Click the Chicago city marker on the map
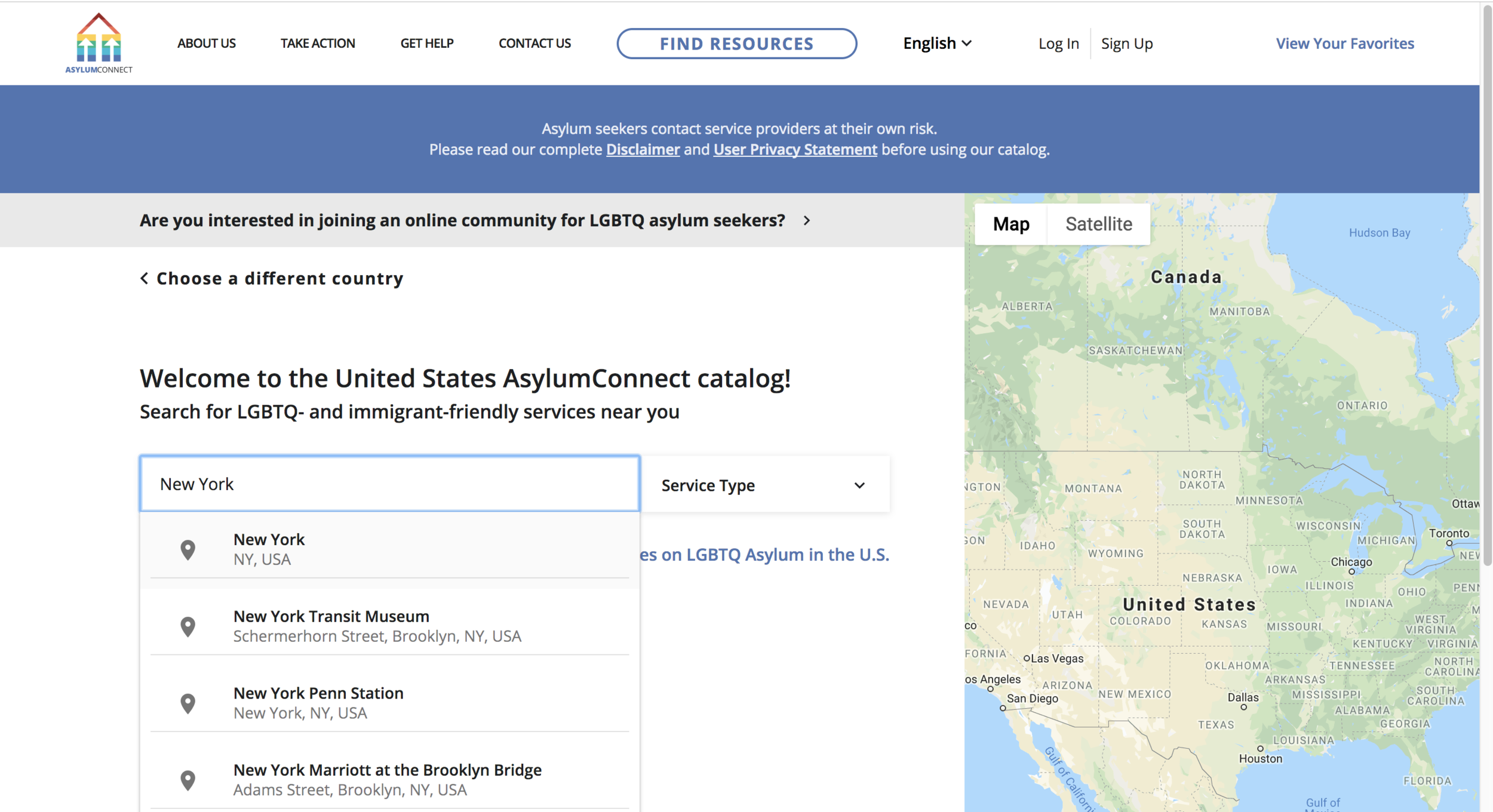This screenshot has height=812, width=1493. tap(1351, 572)
